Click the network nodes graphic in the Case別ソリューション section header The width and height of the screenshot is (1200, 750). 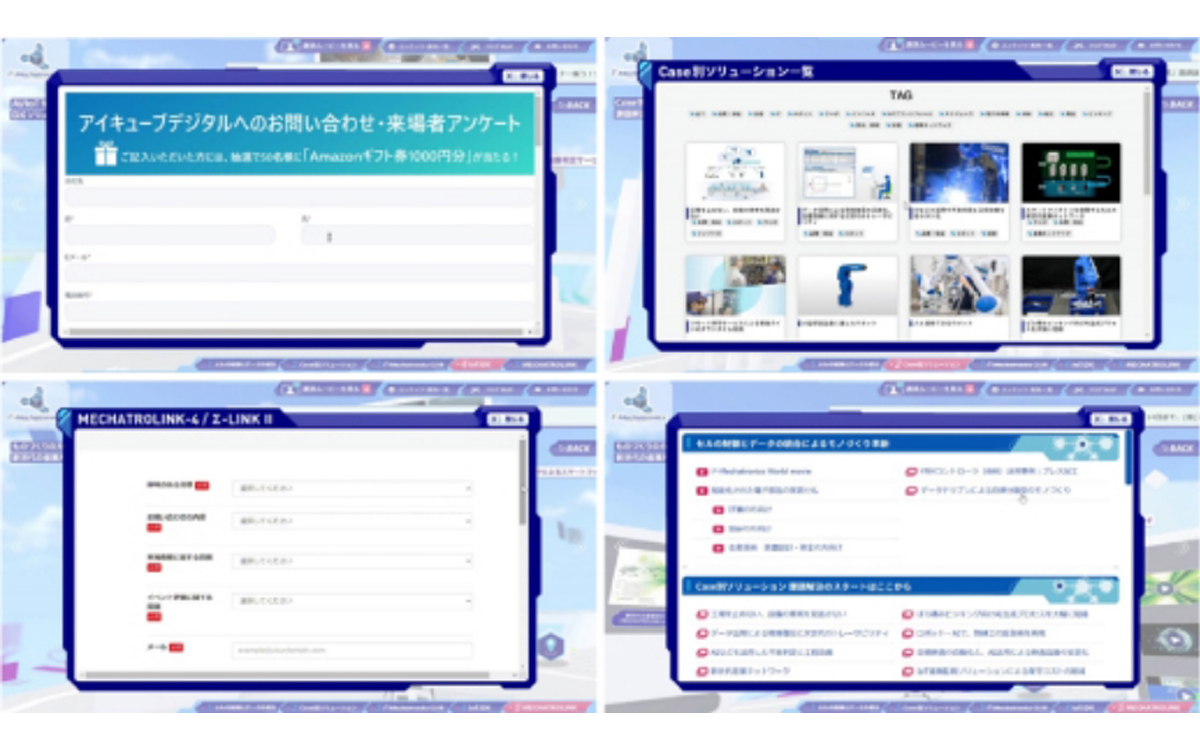[1072, 587]
